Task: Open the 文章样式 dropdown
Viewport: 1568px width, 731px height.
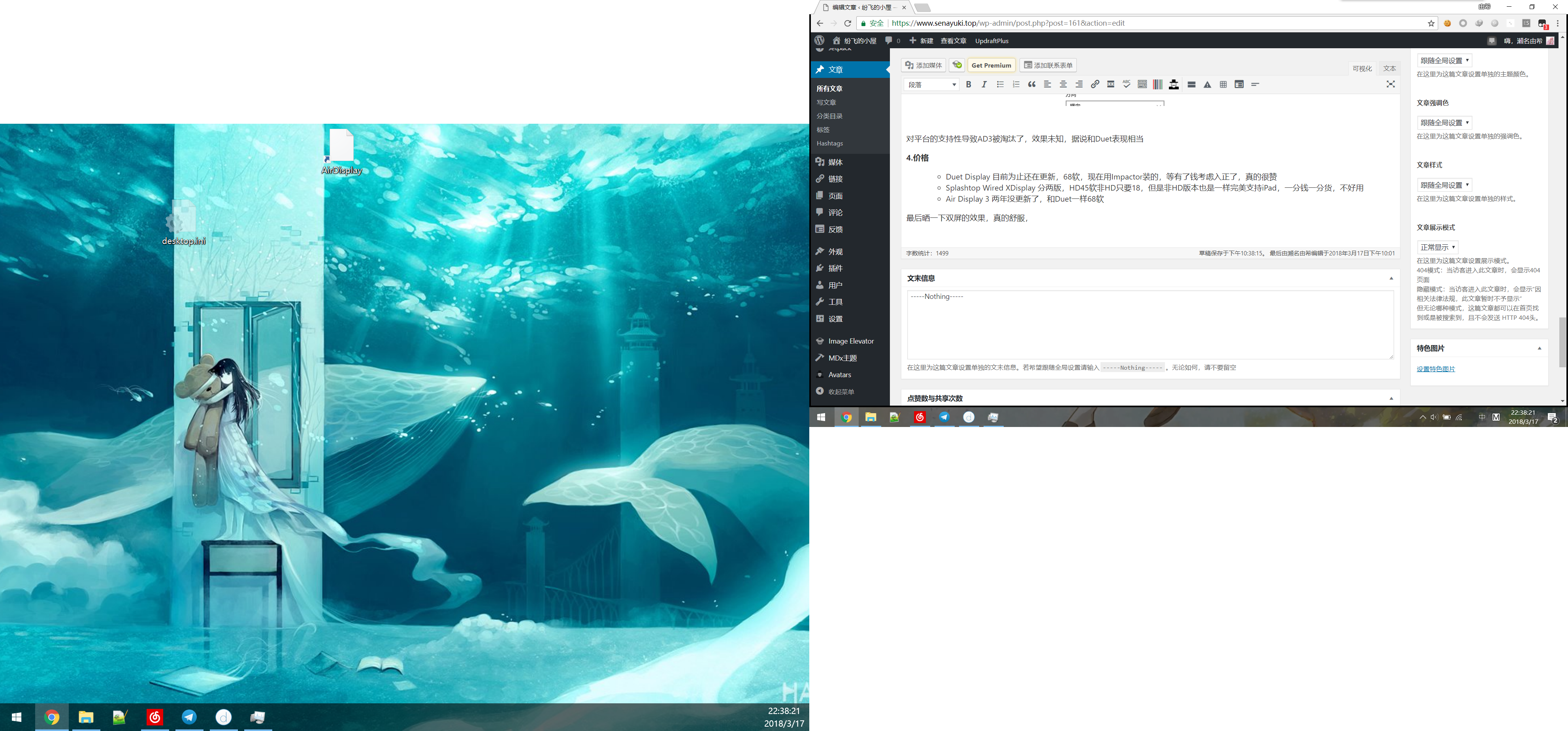Action: (1444, 185)
